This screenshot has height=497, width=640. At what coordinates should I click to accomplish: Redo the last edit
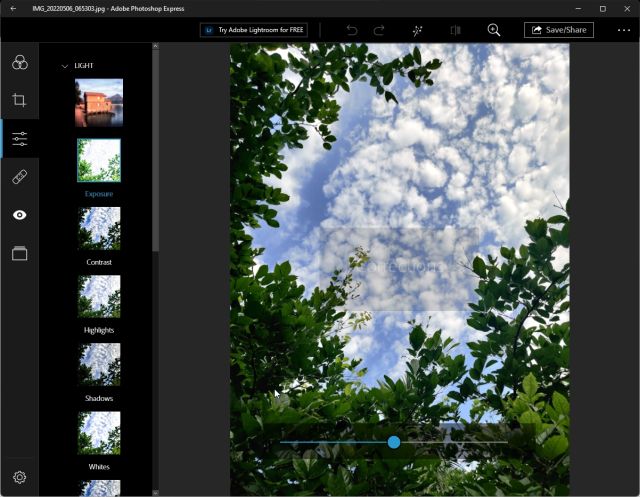(379, 30)
